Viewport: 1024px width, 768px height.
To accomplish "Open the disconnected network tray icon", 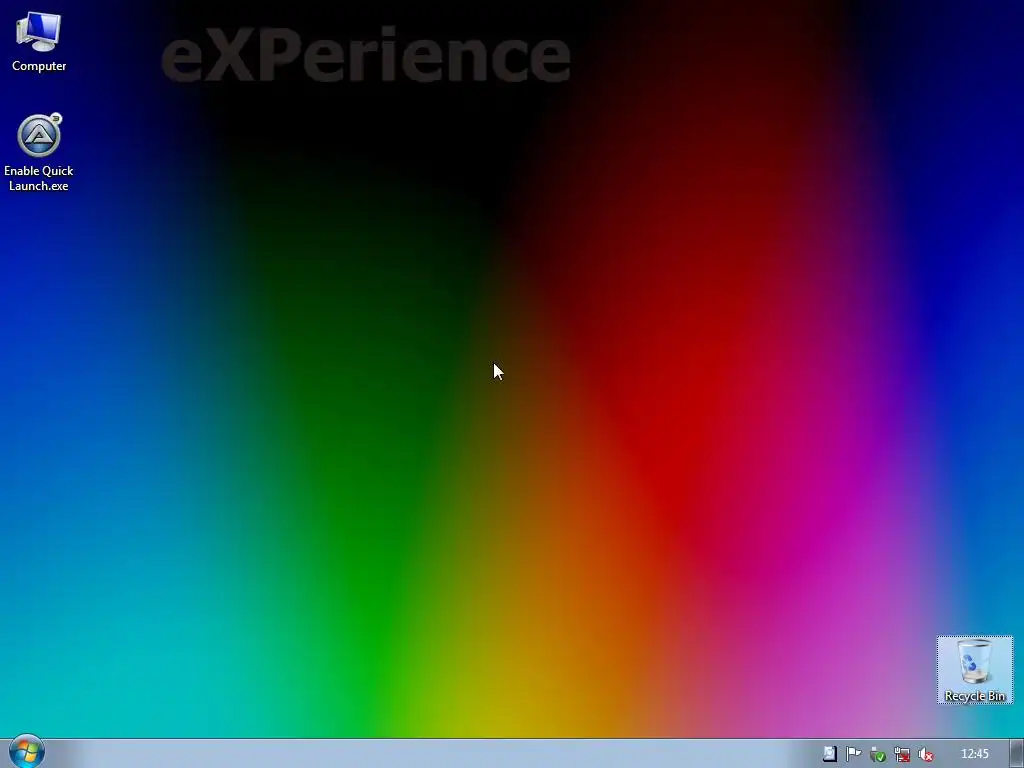I will 902,754.
